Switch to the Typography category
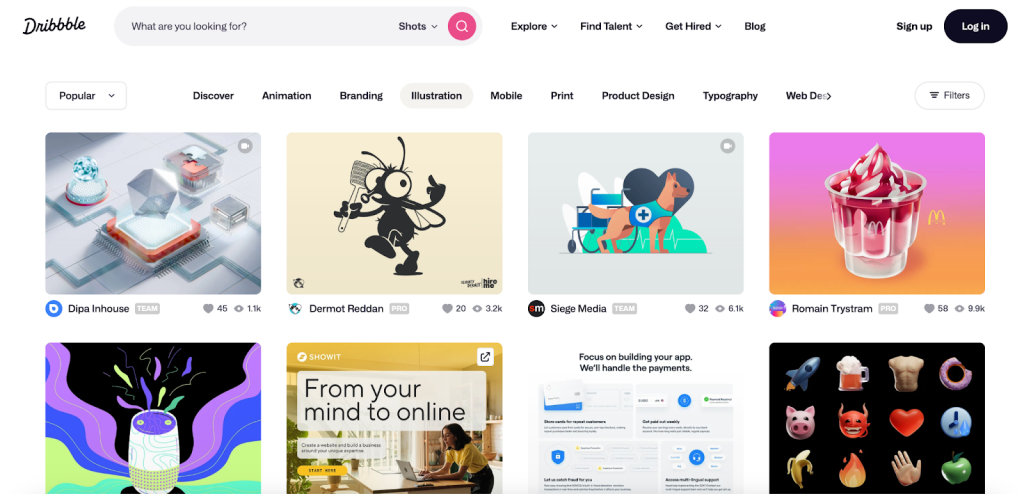Viewport: 1024px width, 494px height. point(730,95)
